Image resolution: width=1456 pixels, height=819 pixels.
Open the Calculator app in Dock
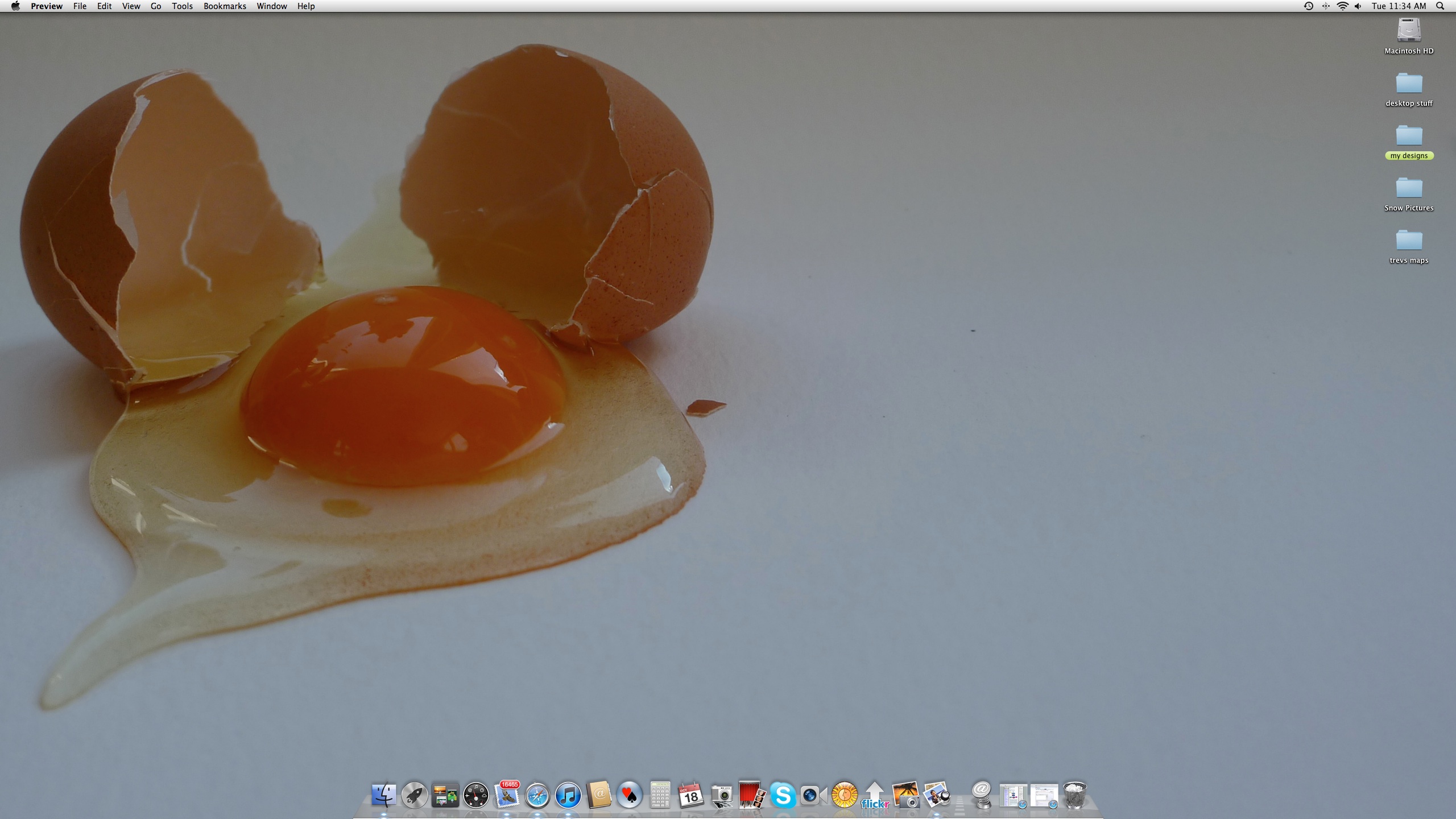click(x=660, y=795)
